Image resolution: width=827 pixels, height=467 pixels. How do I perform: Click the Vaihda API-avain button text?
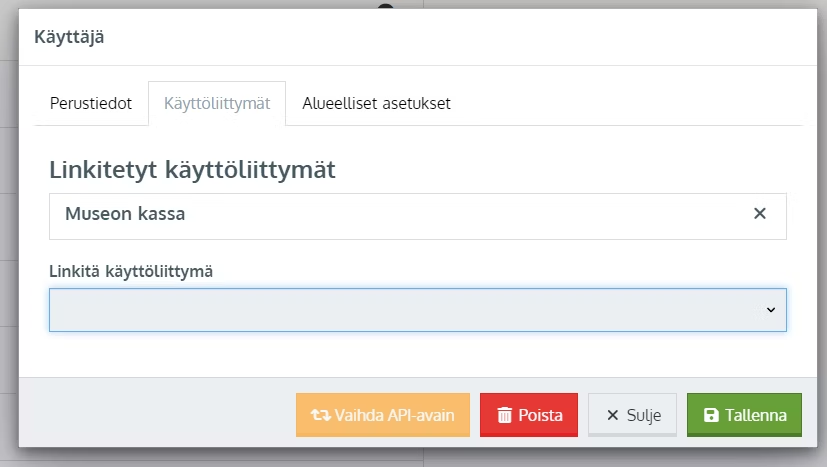[394, 415]
